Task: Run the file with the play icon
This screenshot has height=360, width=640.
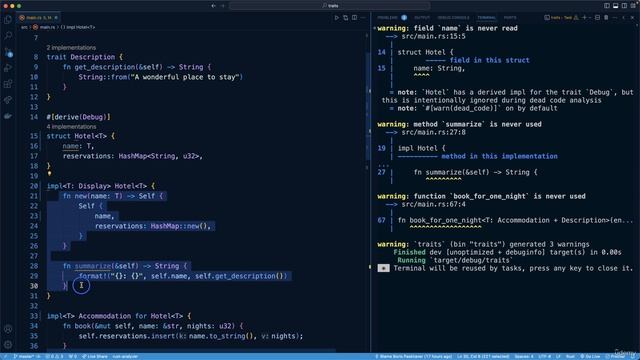Action: point(337,18)
